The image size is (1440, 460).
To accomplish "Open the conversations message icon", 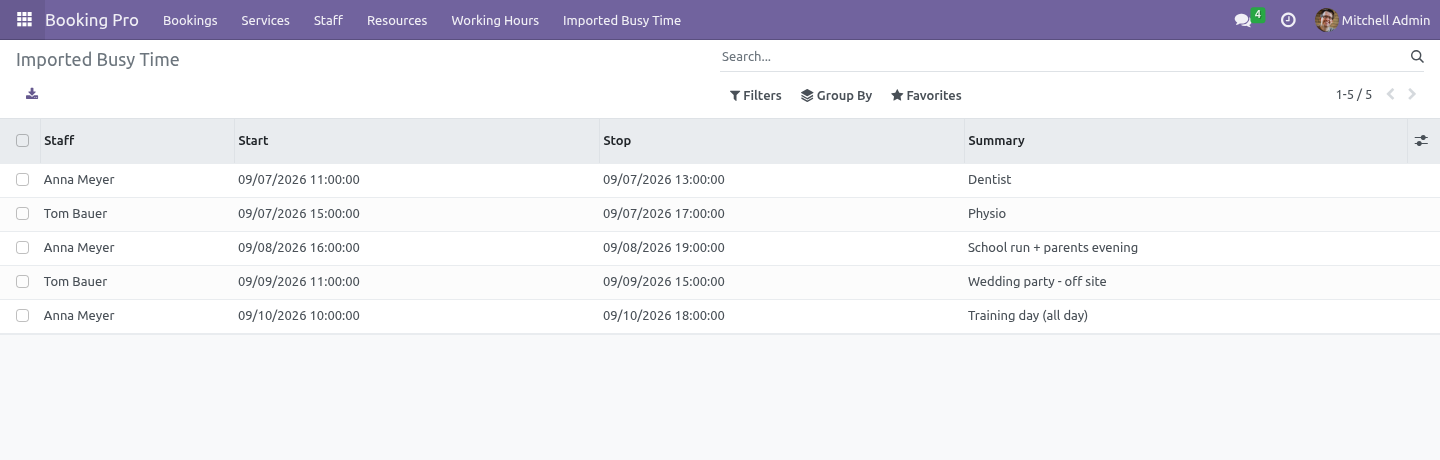I will click(1243, 20).
